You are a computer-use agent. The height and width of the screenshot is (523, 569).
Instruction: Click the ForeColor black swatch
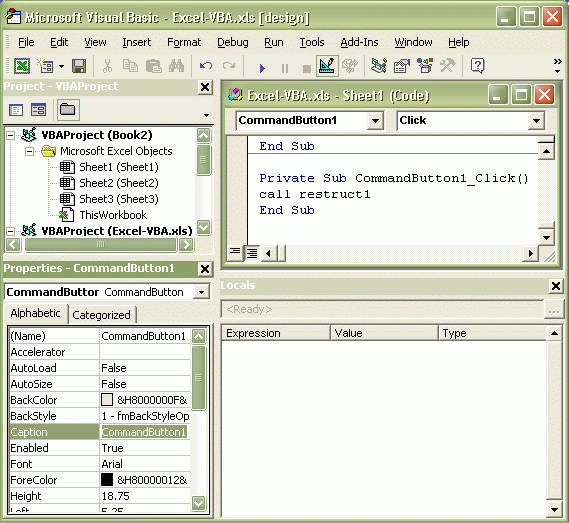(107, 480)
